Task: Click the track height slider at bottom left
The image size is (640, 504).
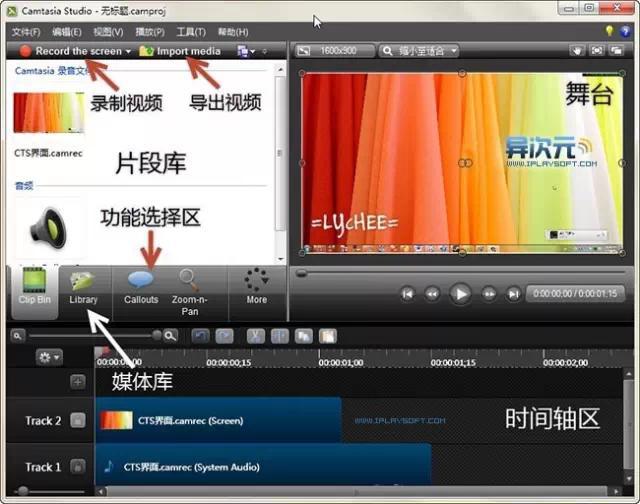Action: coord(22,491)
